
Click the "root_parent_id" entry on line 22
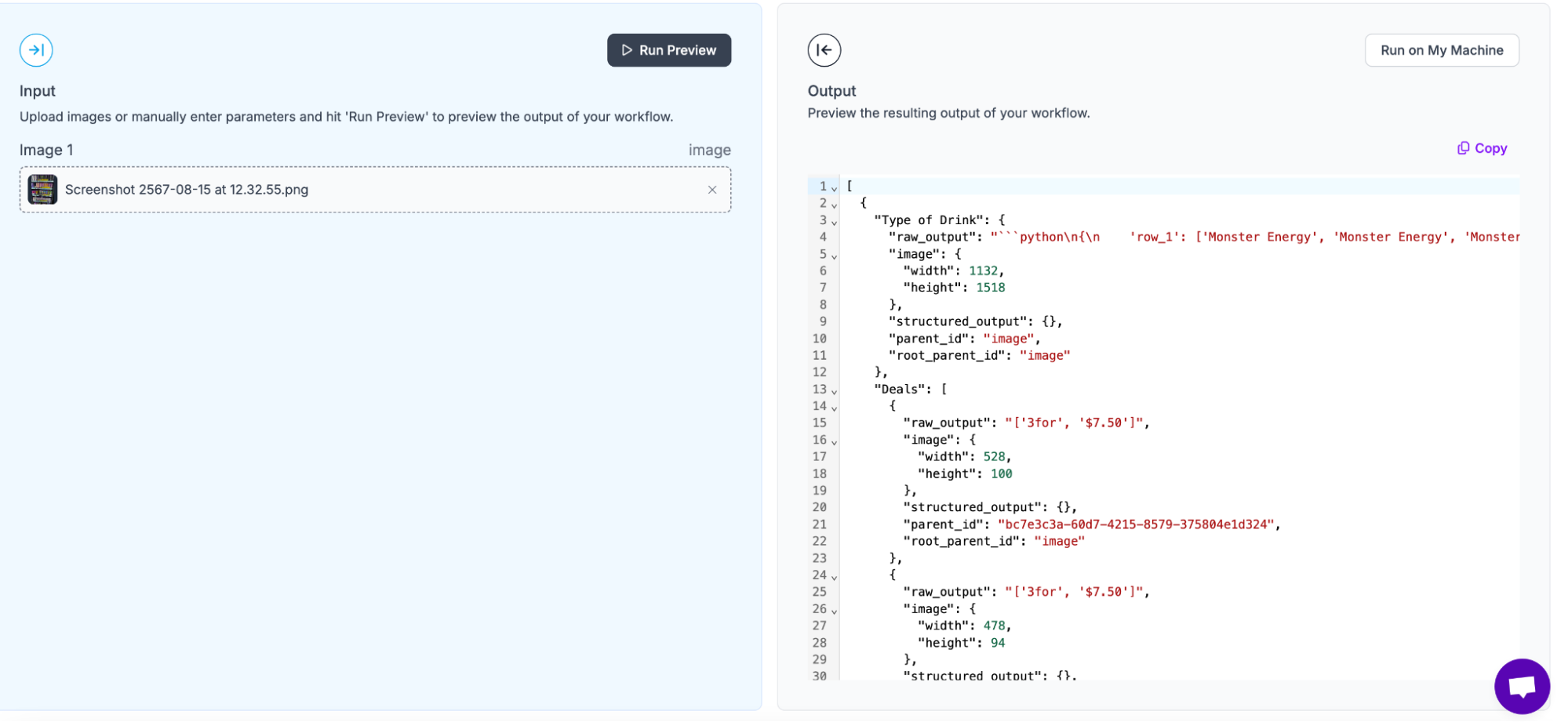click(994, 541)
